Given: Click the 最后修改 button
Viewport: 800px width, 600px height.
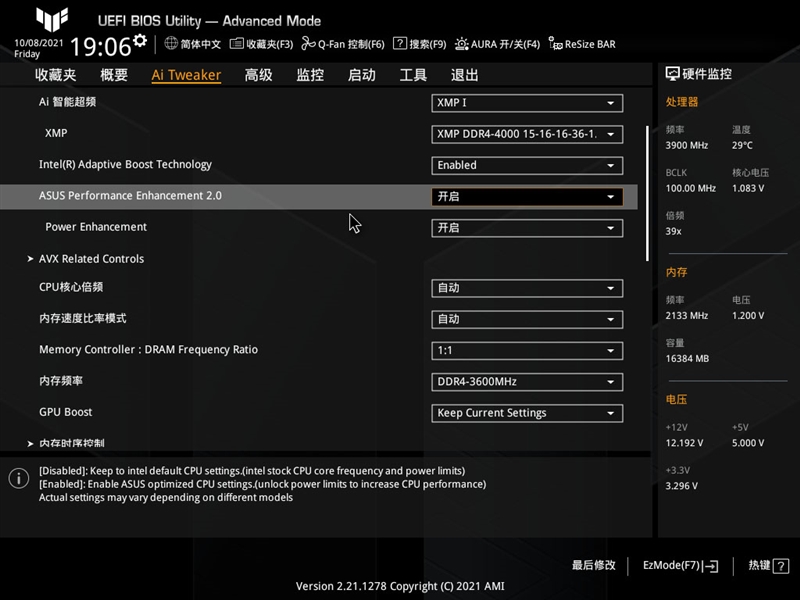Looking at the screenshot, I should (593, 565).
